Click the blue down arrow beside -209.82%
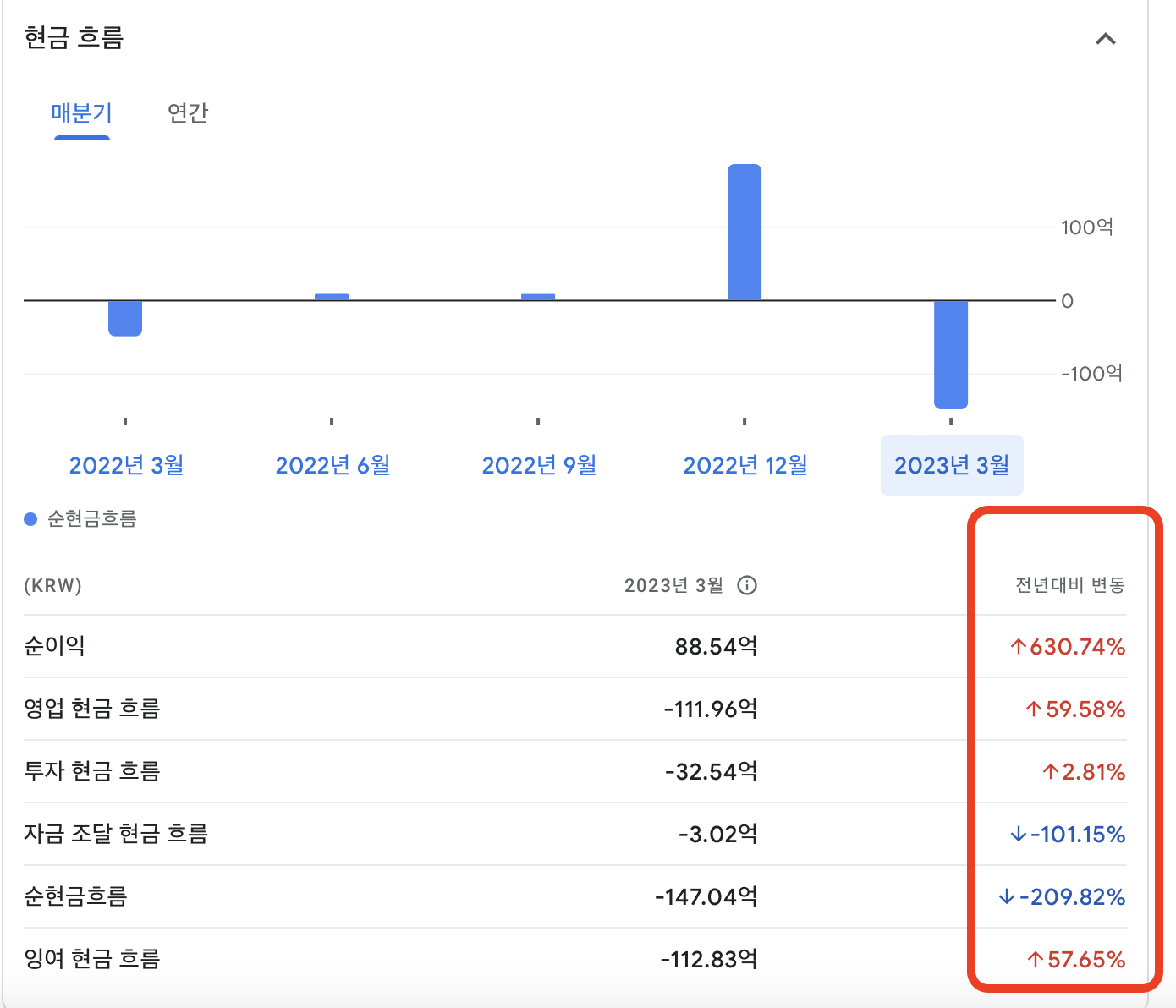 (x=1005, y=897)
